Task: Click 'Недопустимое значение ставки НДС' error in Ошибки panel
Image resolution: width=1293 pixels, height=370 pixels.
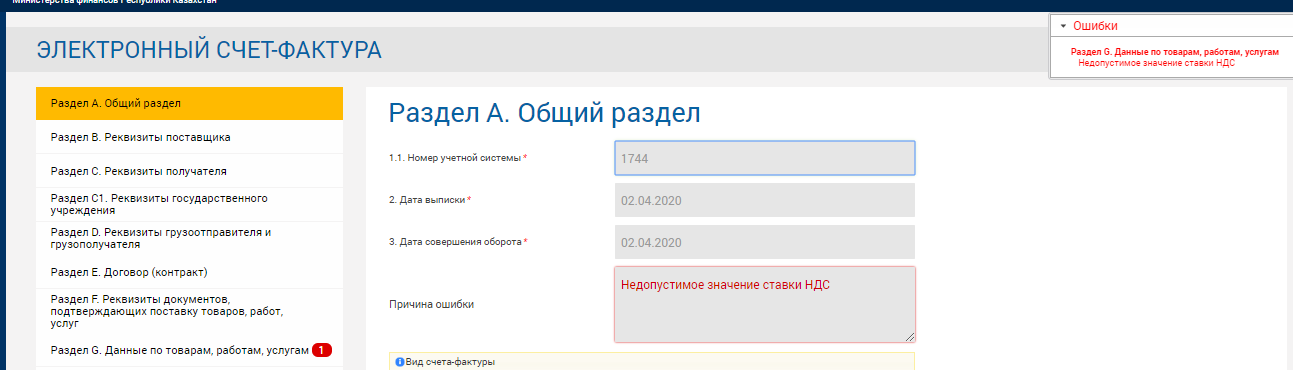Action: click(x=1156, y=62)
